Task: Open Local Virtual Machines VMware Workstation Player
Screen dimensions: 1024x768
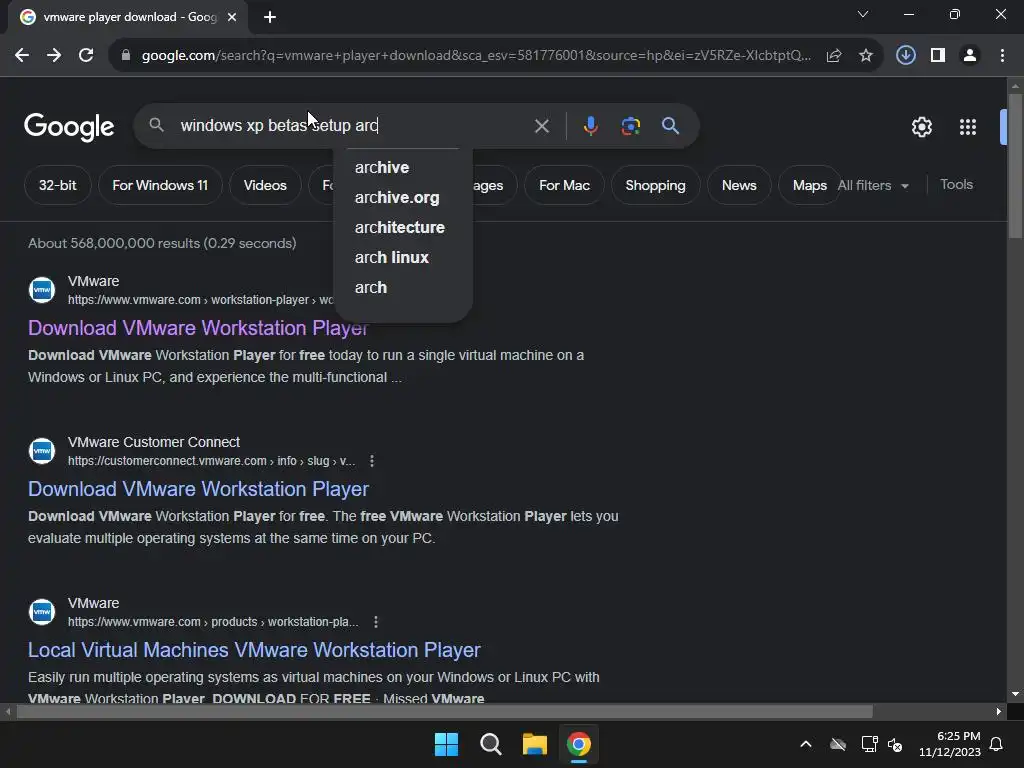Action: click(x=254, y=650)
